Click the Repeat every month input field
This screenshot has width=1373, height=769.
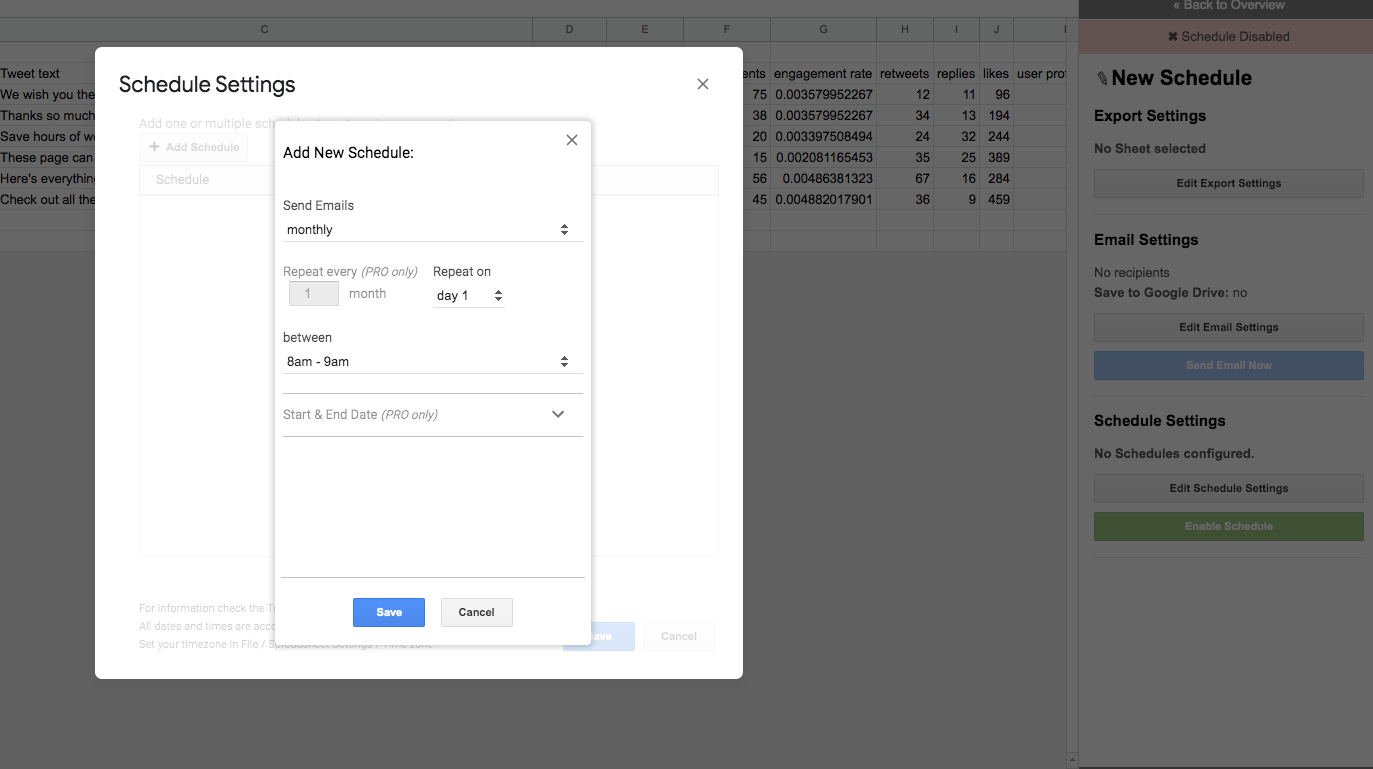pos(313,293)
